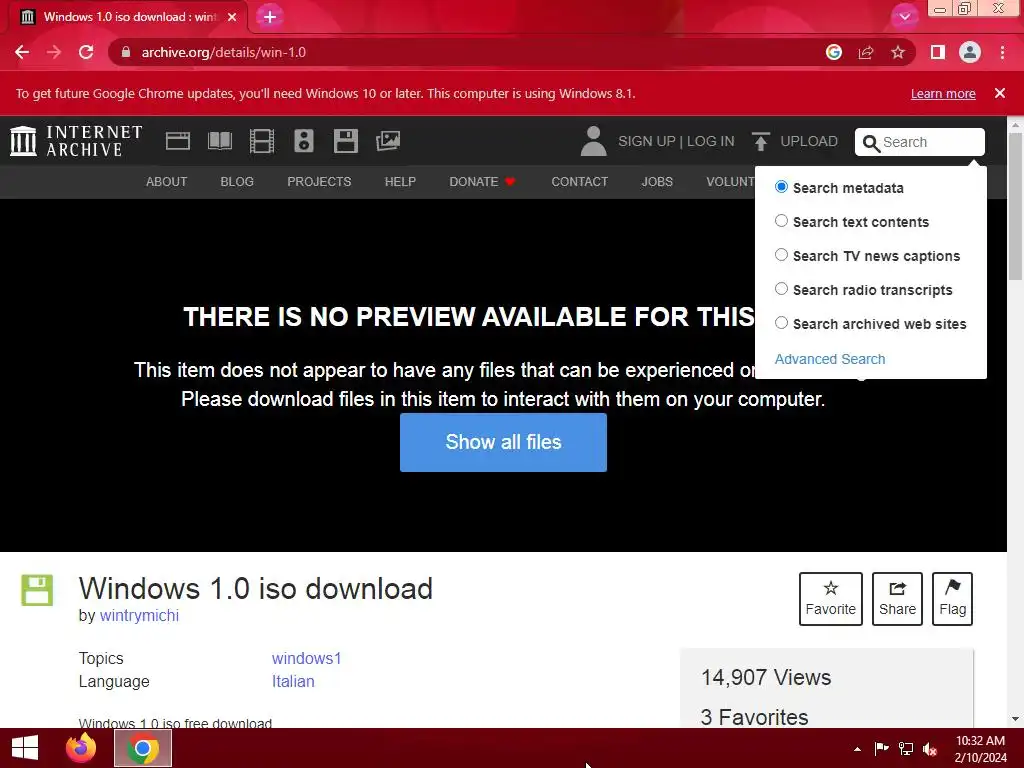Open the BLOG menu item
Viewport: 1024px width, 768px height.
coord(237,182)
